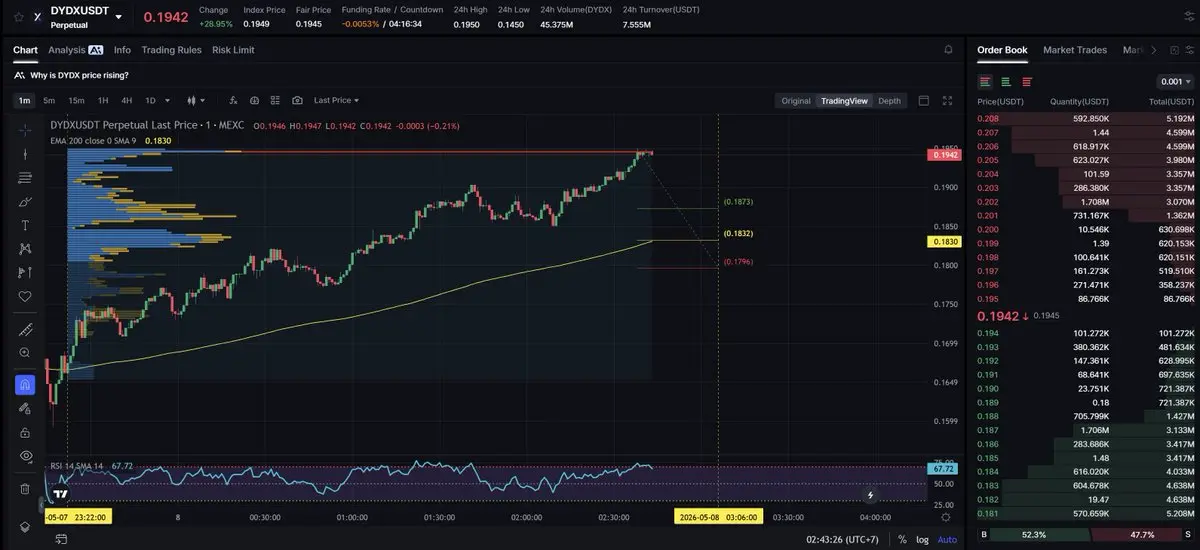Open the Last Price dropdown
The image size is (1200, 550).
(x=336, y=100)
